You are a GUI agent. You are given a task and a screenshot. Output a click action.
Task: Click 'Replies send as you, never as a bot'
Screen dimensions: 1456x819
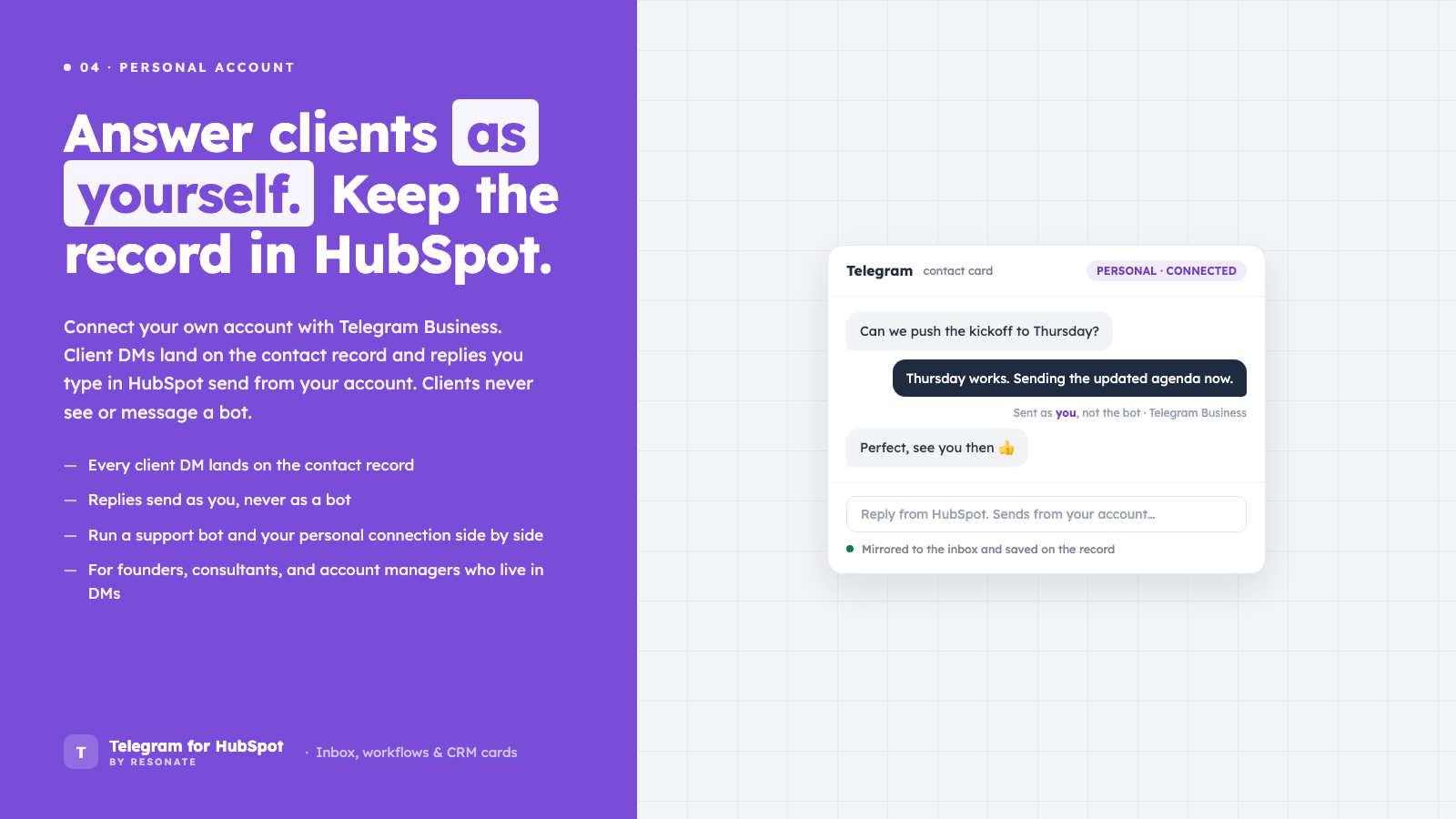click(x=219, y=500)
